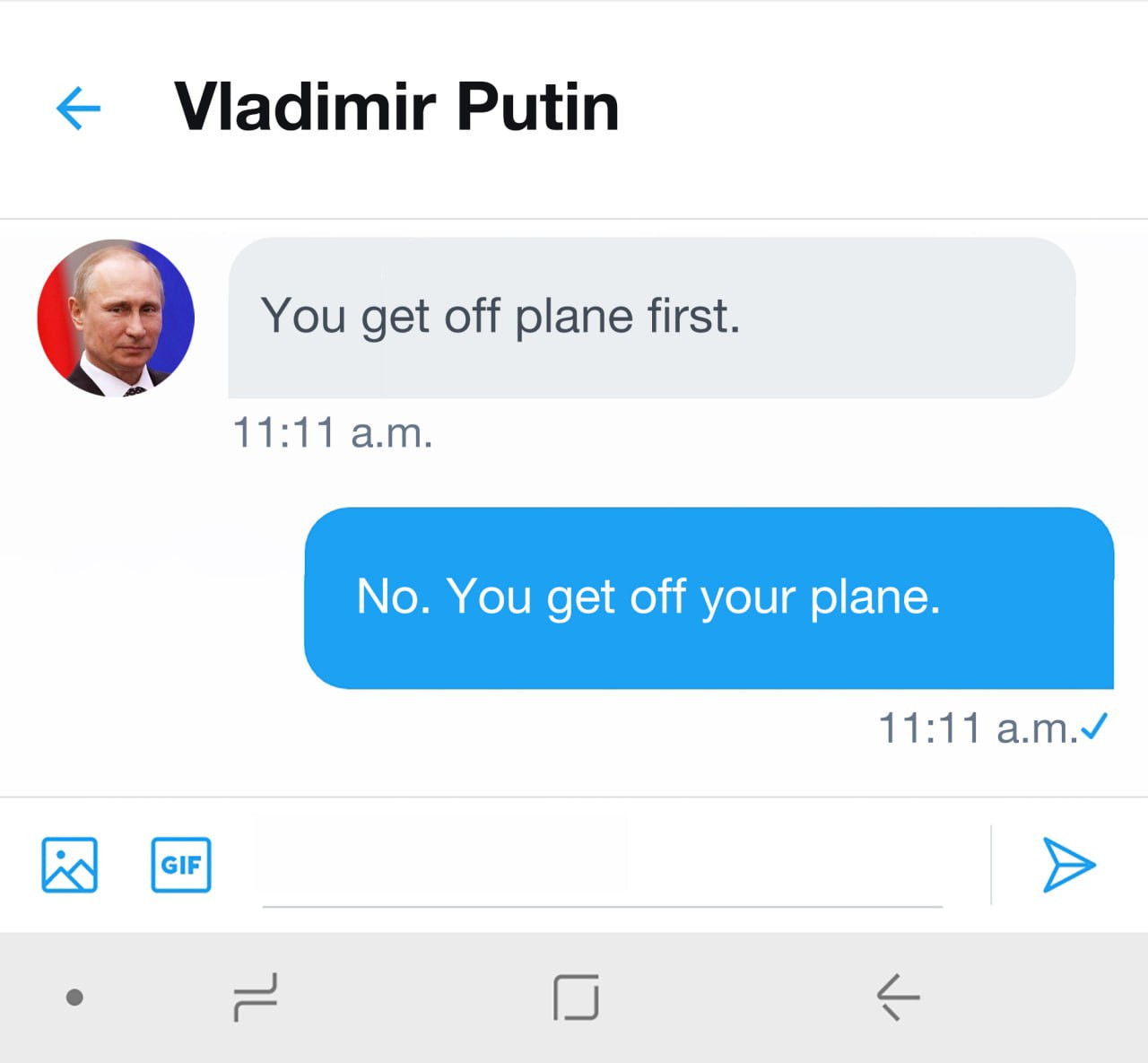Focus the message text input field
This screenshot has width=1148, height=1063.
pyautogui.click(x=601, y=867)
